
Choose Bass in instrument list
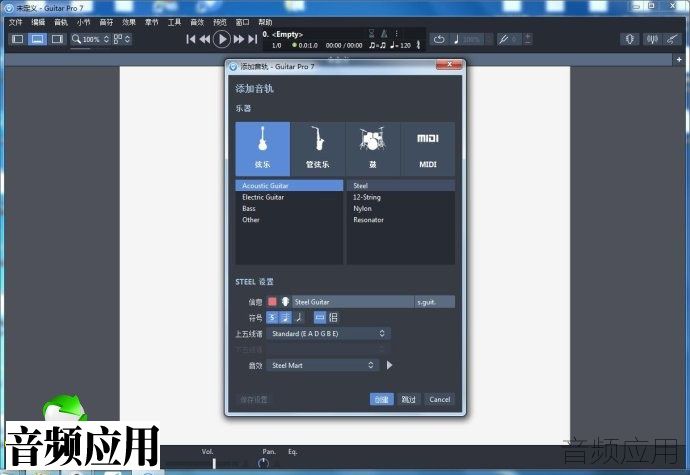coord(289,208)
